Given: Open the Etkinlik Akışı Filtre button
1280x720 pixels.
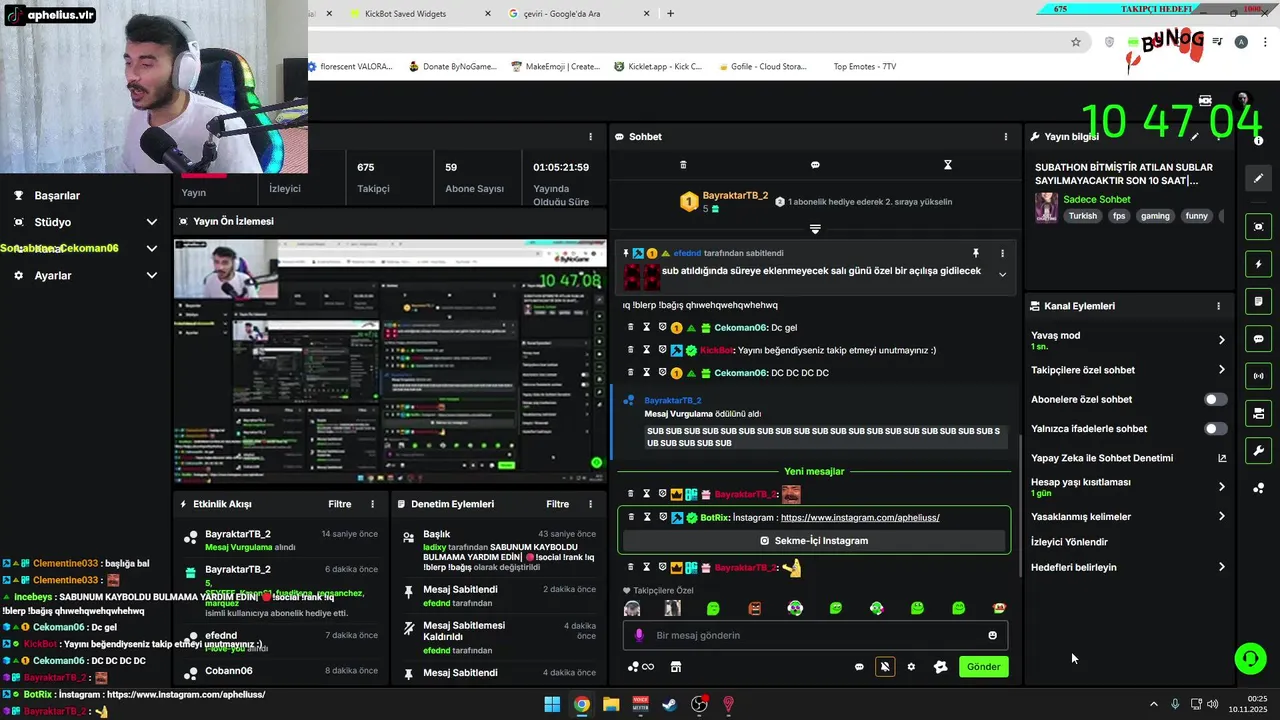Looking at the screenshot, I should (339, 504).
